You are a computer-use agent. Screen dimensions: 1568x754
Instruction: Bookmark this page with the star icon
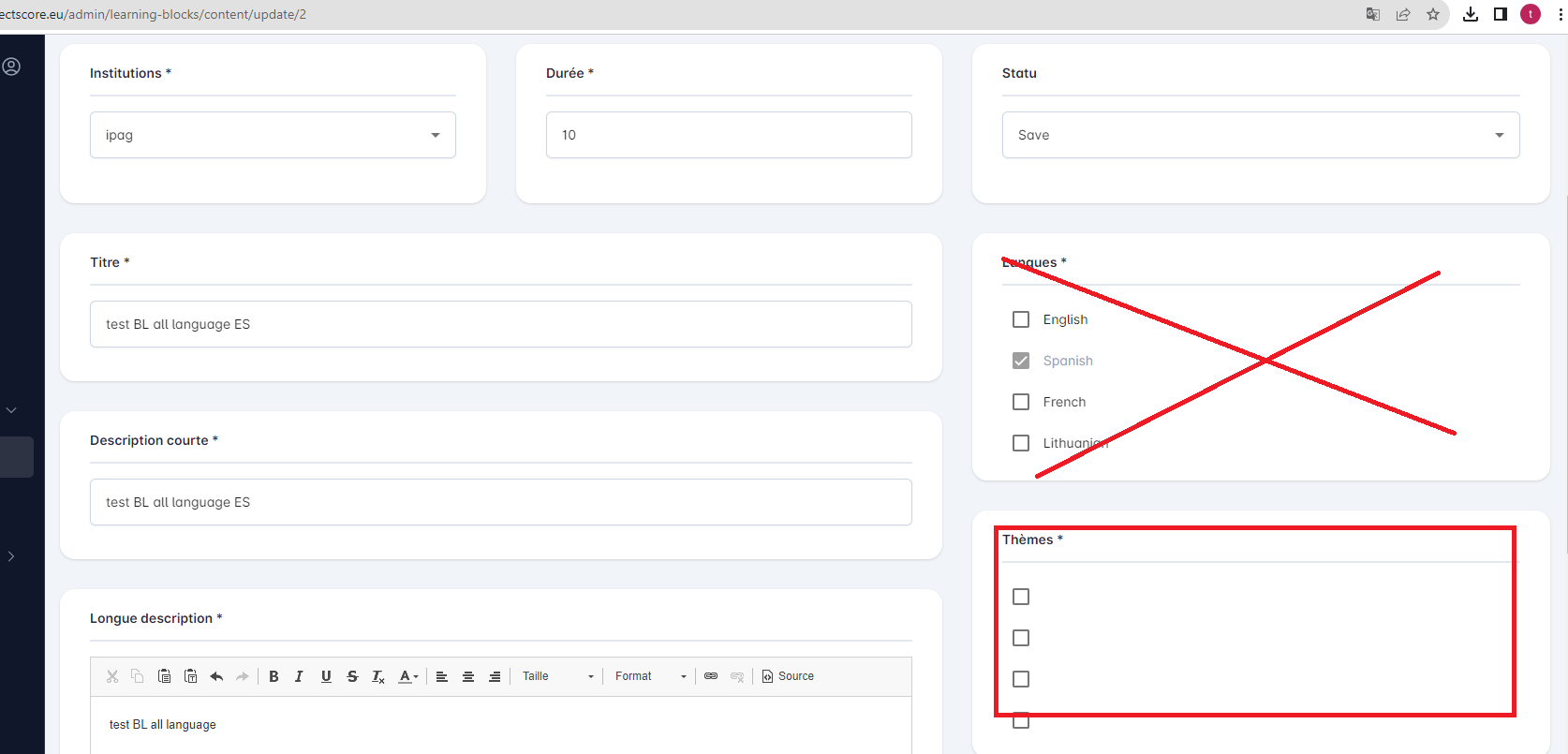click(1433, 14)
